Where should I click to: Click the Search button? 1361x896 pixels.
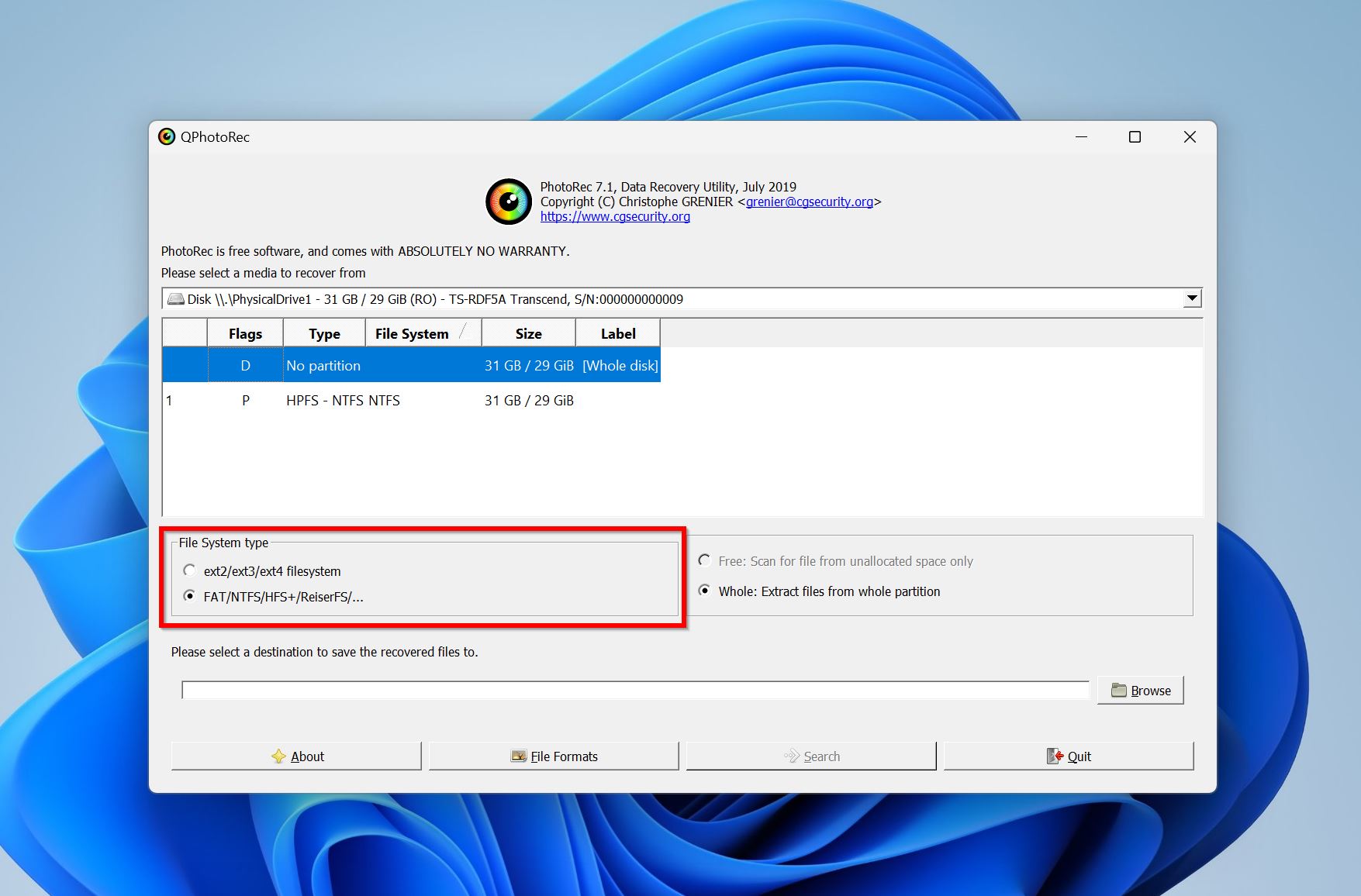[811, 756]
